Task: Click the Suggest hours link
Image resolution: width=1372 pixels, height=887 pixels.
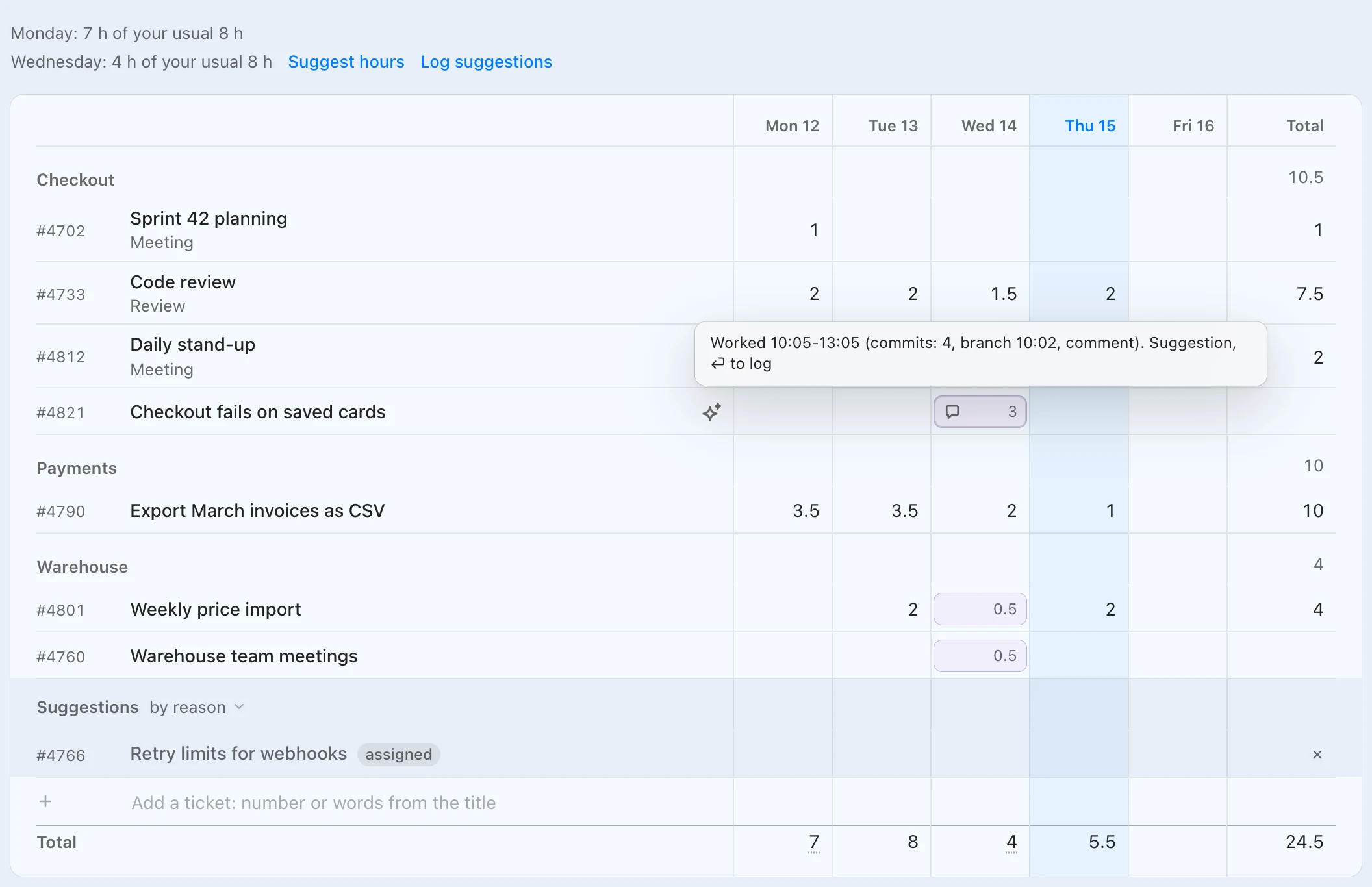Action: pos(346,62)
